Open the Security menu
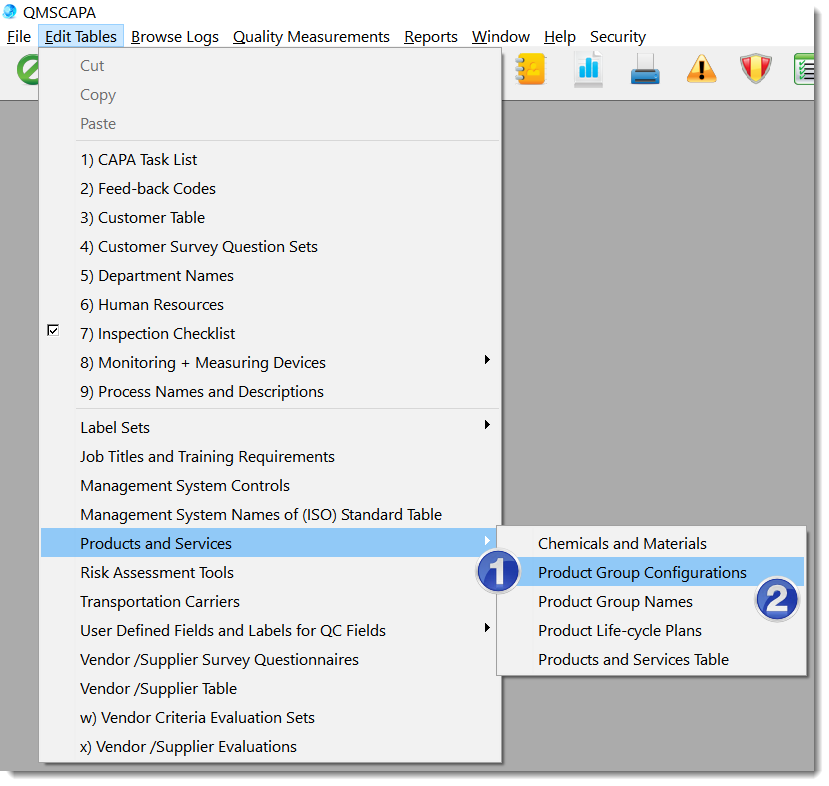The height and width of the screenshot is (786, 829). [x=617, y=36]
